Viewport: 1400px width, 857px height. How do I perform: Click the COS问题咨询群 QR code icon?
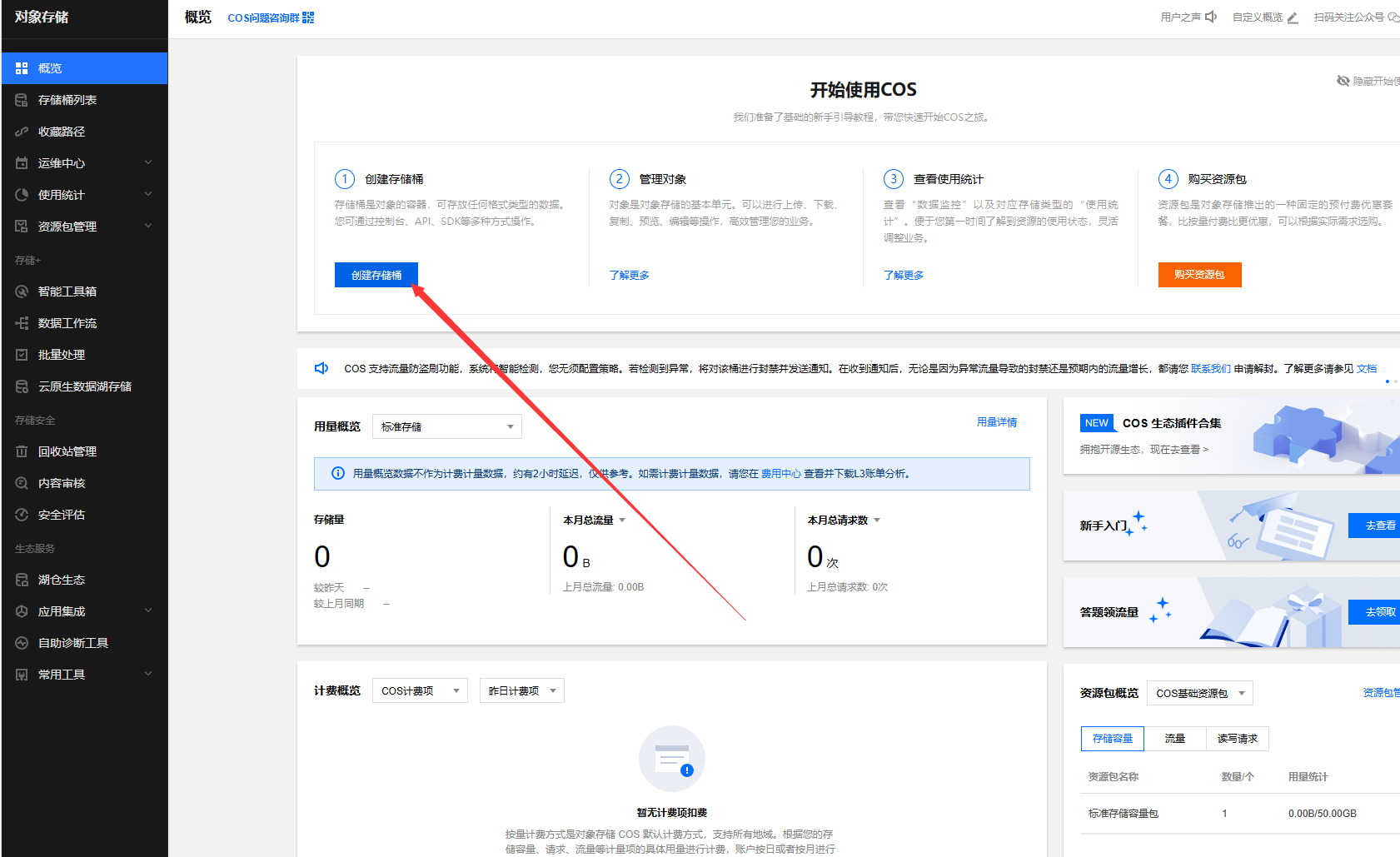click(x=308, y=17)
